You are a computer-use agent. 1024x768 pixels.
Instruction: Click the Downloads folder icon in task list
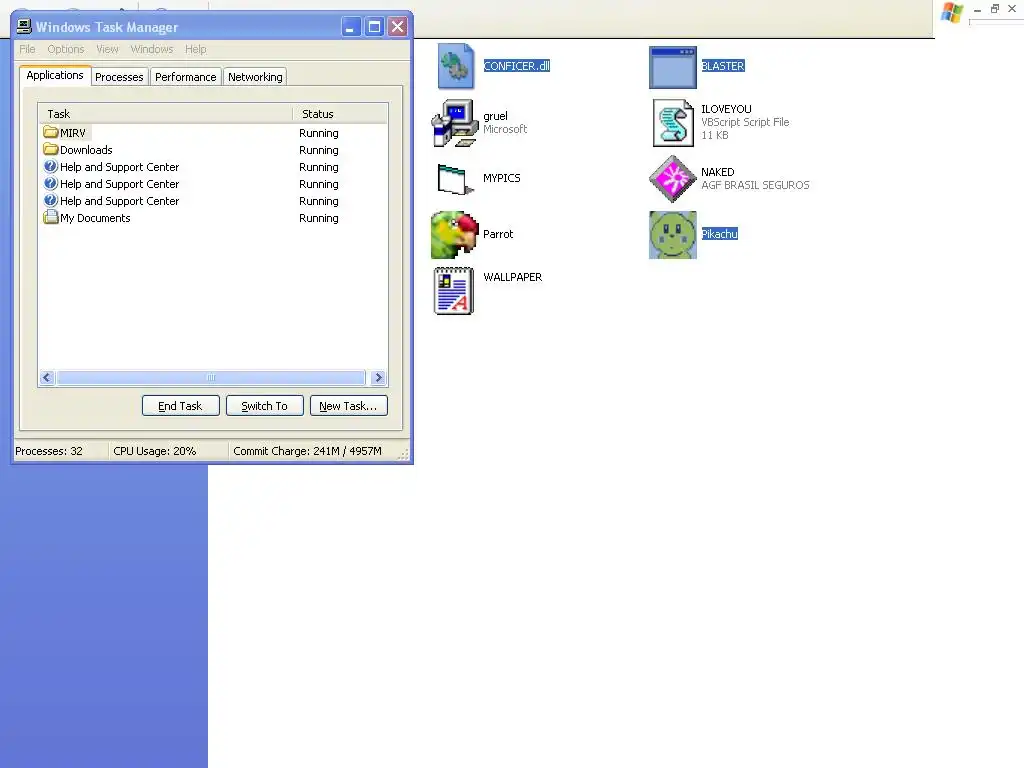click(51, 149)
